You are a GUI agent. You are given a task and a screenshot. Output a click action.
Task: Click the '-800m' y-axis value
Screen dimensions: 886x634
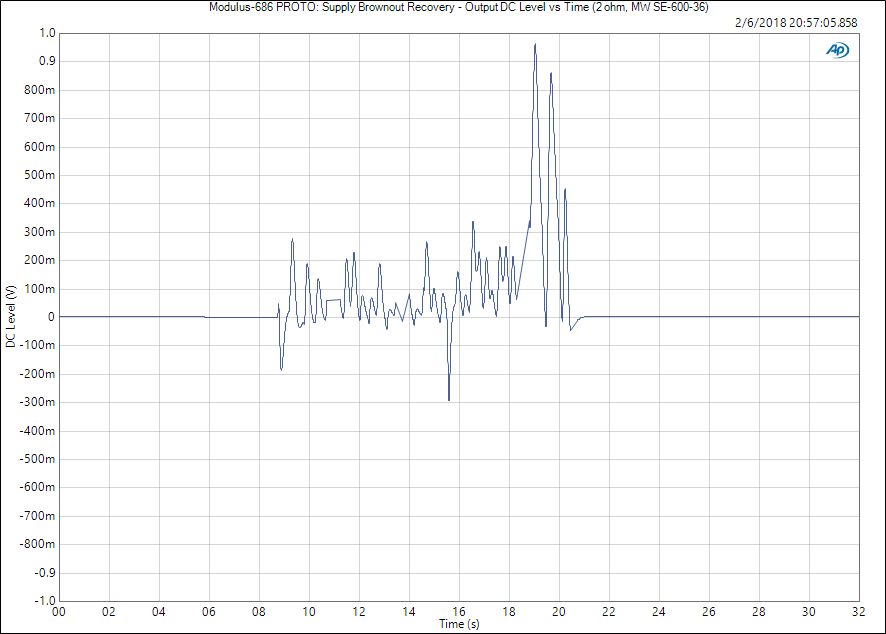pos(37,544)
